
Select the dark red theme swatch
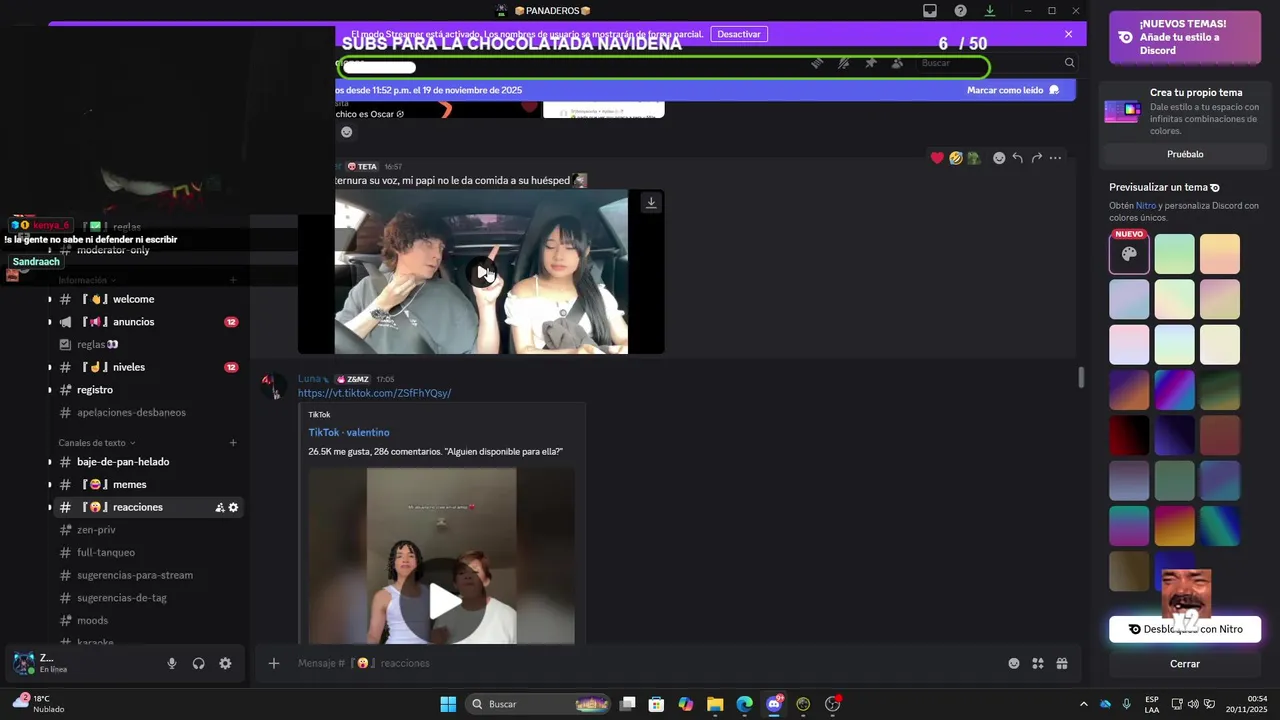click(1129, 435)
